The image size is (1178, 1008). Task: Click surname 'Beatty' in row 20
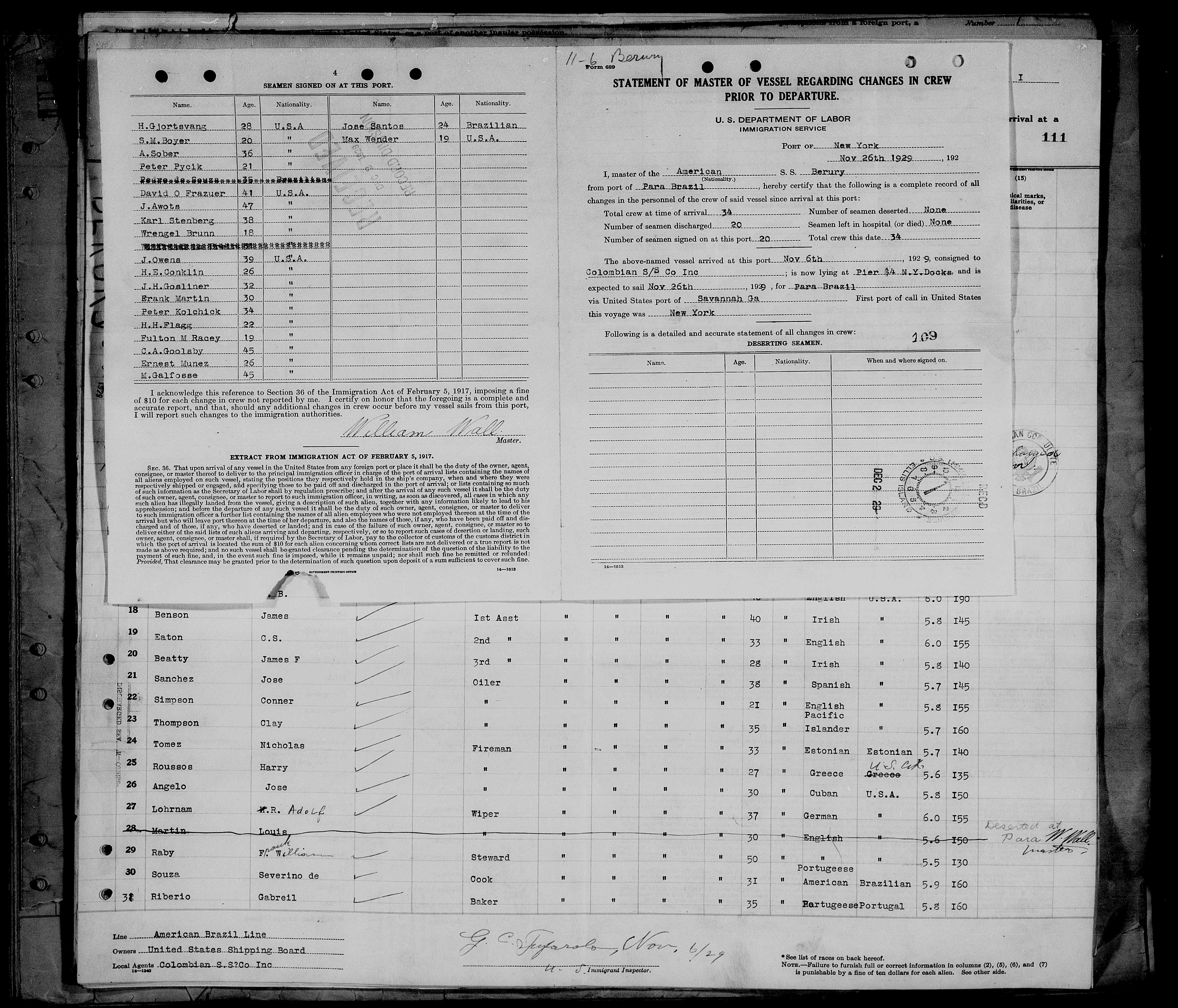(x=171, y=658)
